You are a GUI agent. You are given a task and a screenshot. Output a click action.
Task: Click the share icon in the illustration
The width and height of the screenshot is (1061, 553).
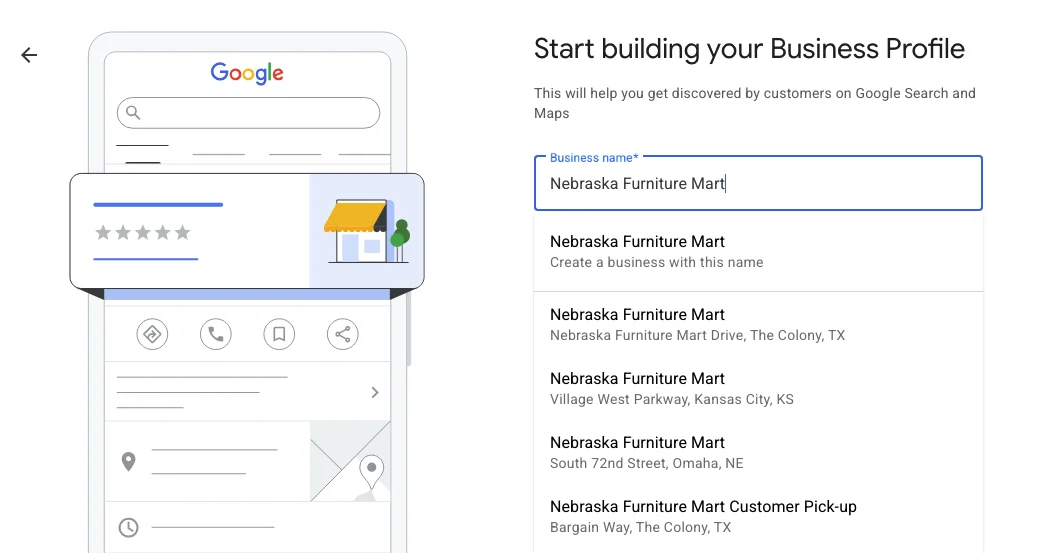[343, 334]
